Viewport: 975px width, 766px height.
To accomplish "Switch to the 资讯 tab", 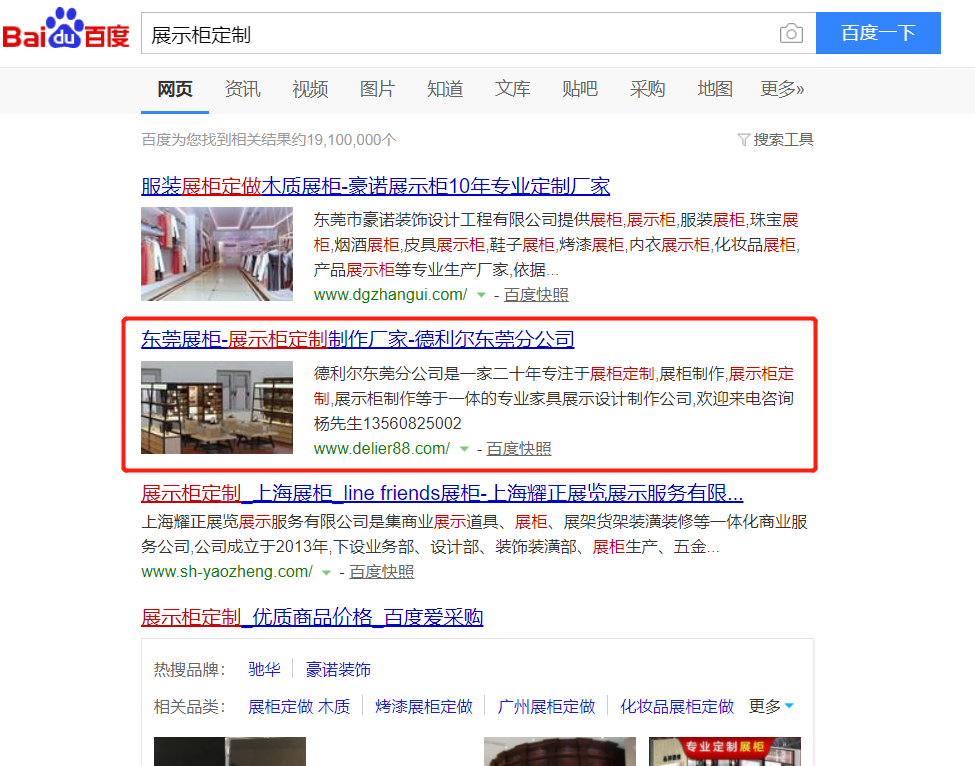I will pos(243,89).
